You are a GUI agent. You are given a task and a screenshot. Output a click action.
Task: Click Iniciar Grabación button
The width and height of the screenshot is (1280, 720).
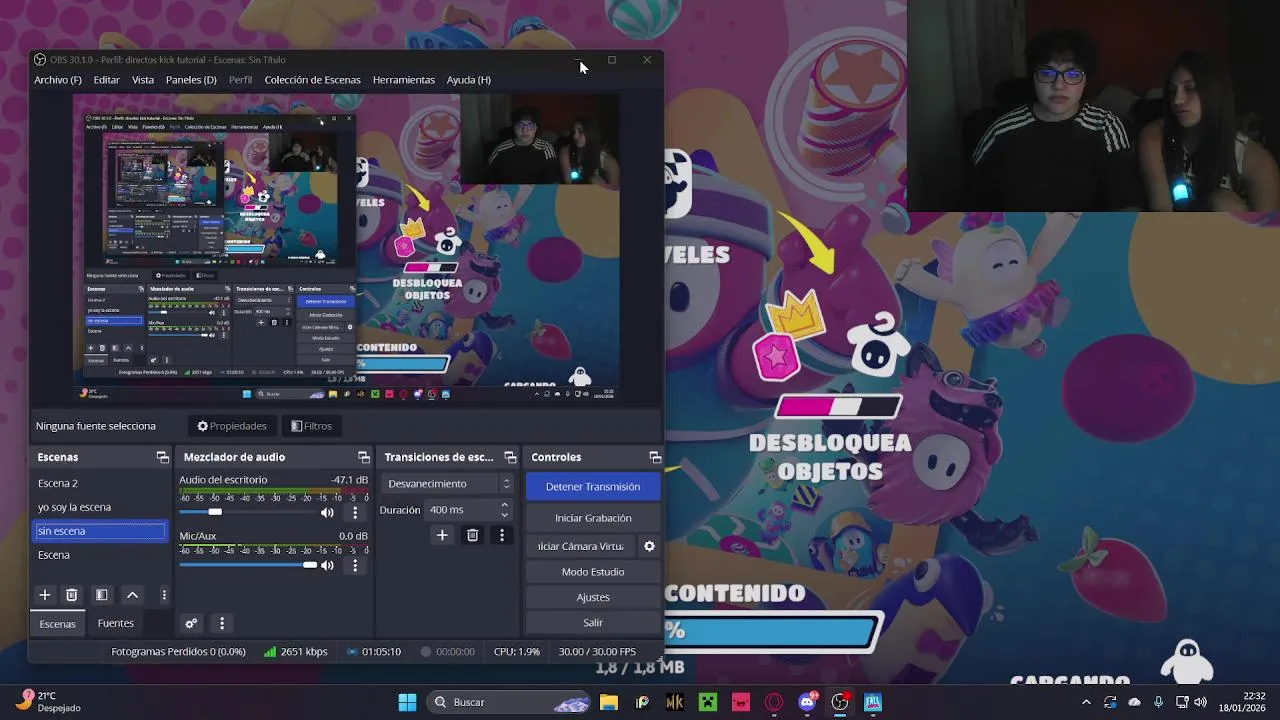[593, 518]
